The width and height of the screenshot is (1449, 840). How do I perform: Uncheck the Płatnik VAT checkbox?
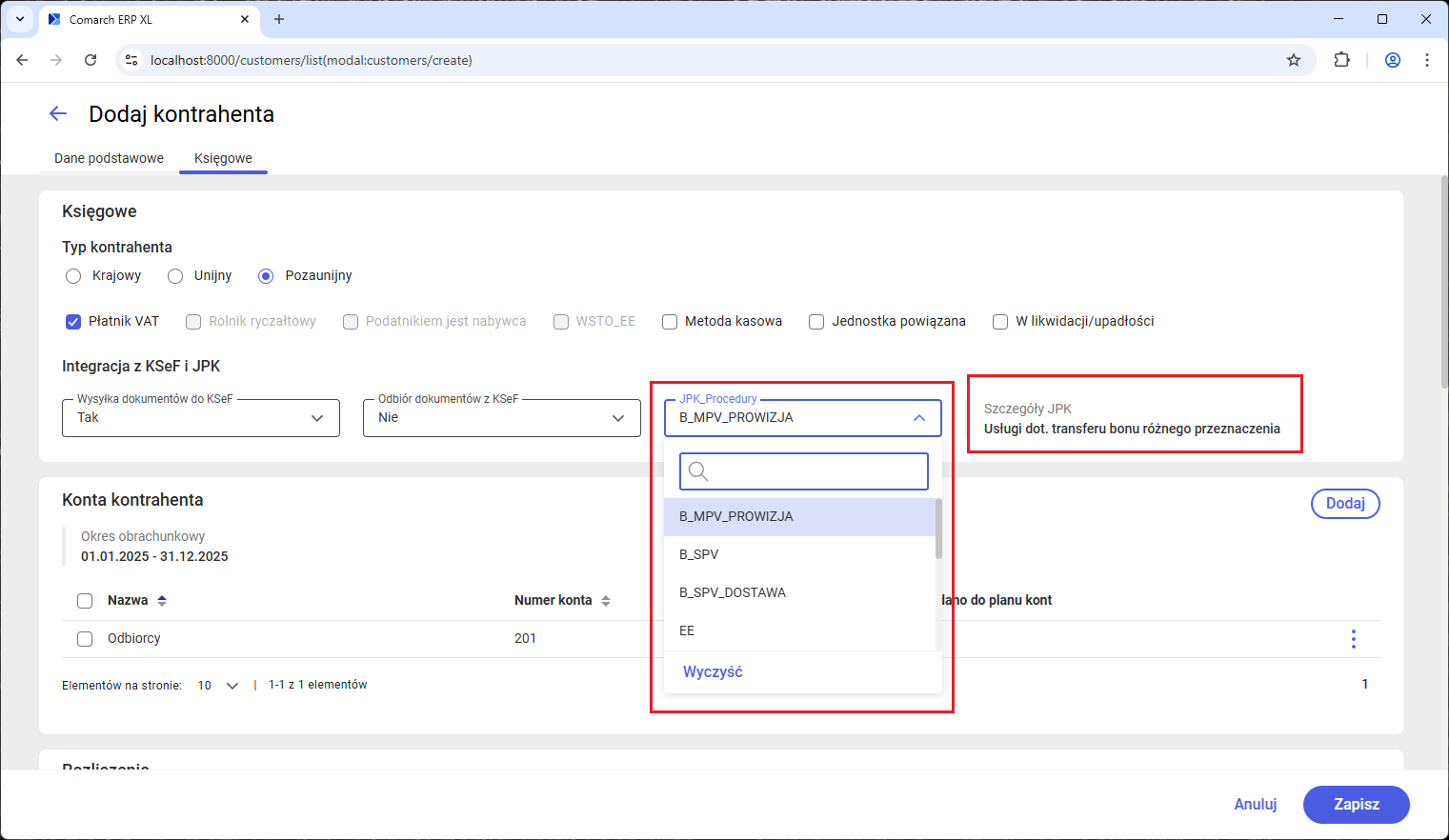tap(73, 322)
